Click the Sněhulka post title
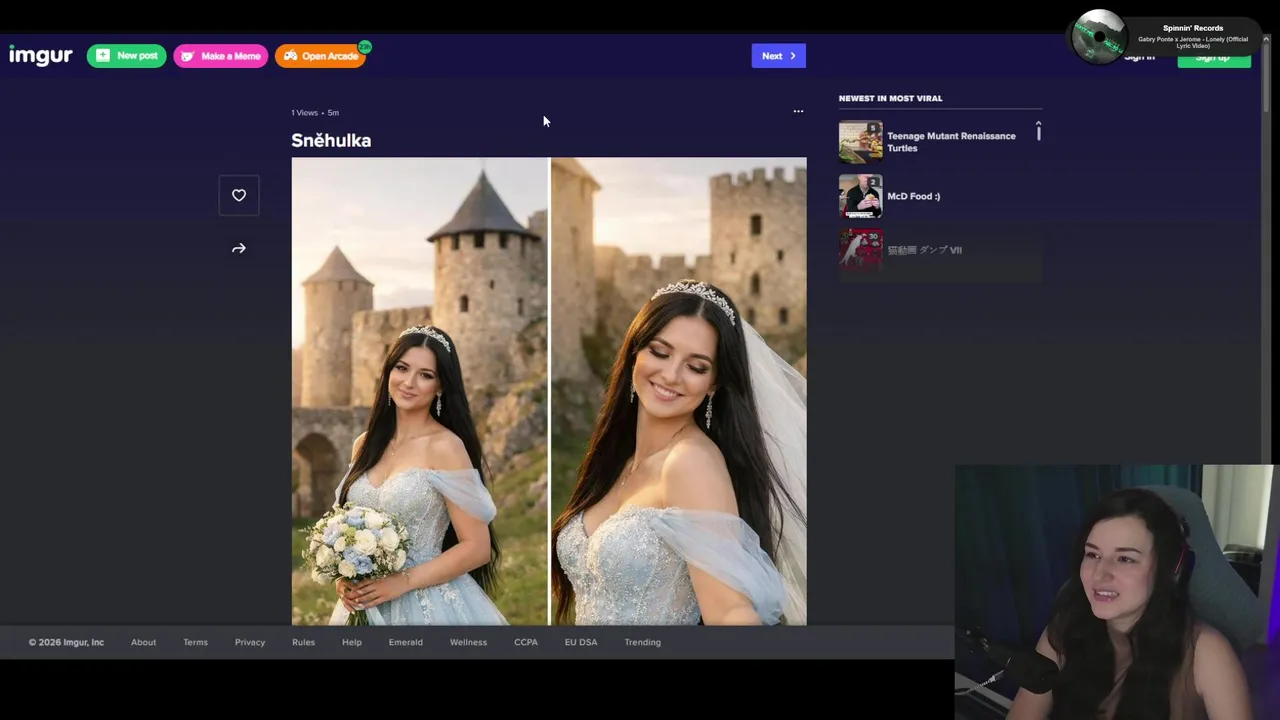The width and height of the screenshot is (1280, 720). click(331, 140)
